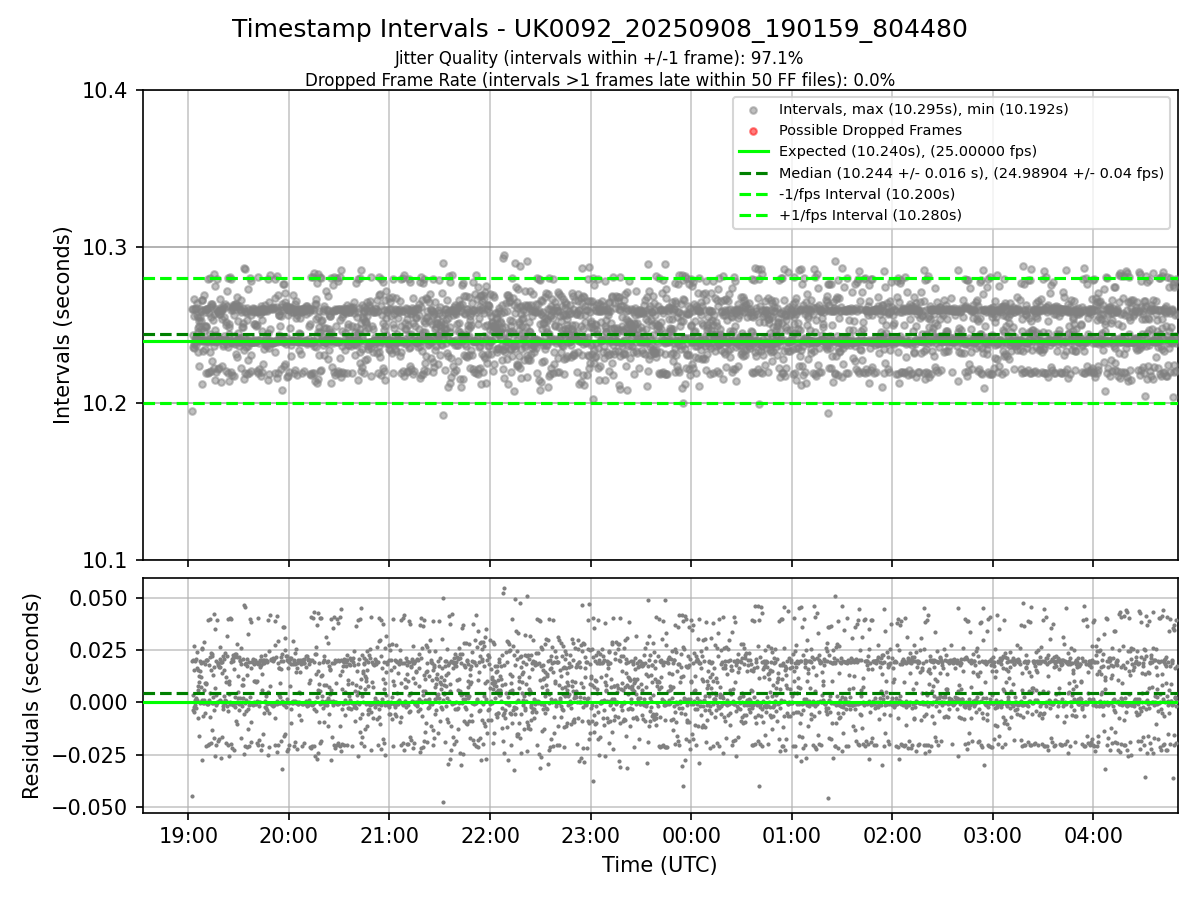Click the 20:00 x-axis tick label
Image resolution: width=1200 pixels, height=900 pixels.
(x=289, y=834)
